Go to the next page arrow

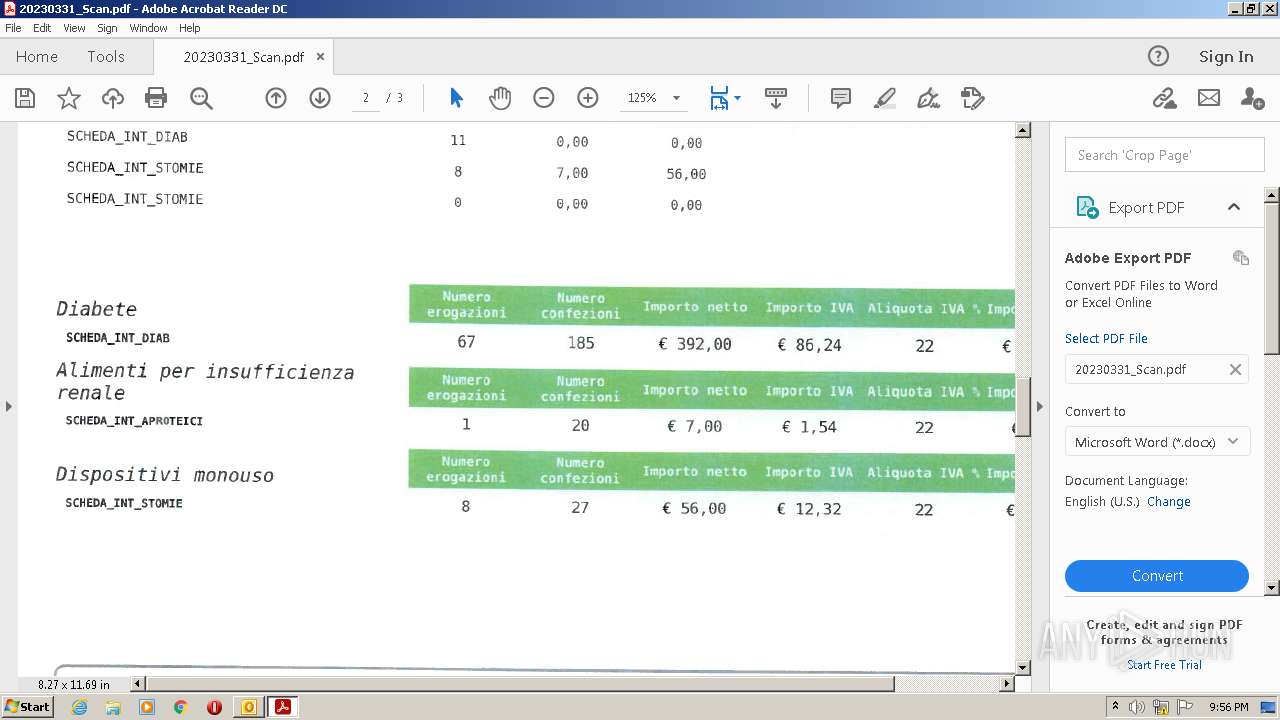[x=320, y=98]
